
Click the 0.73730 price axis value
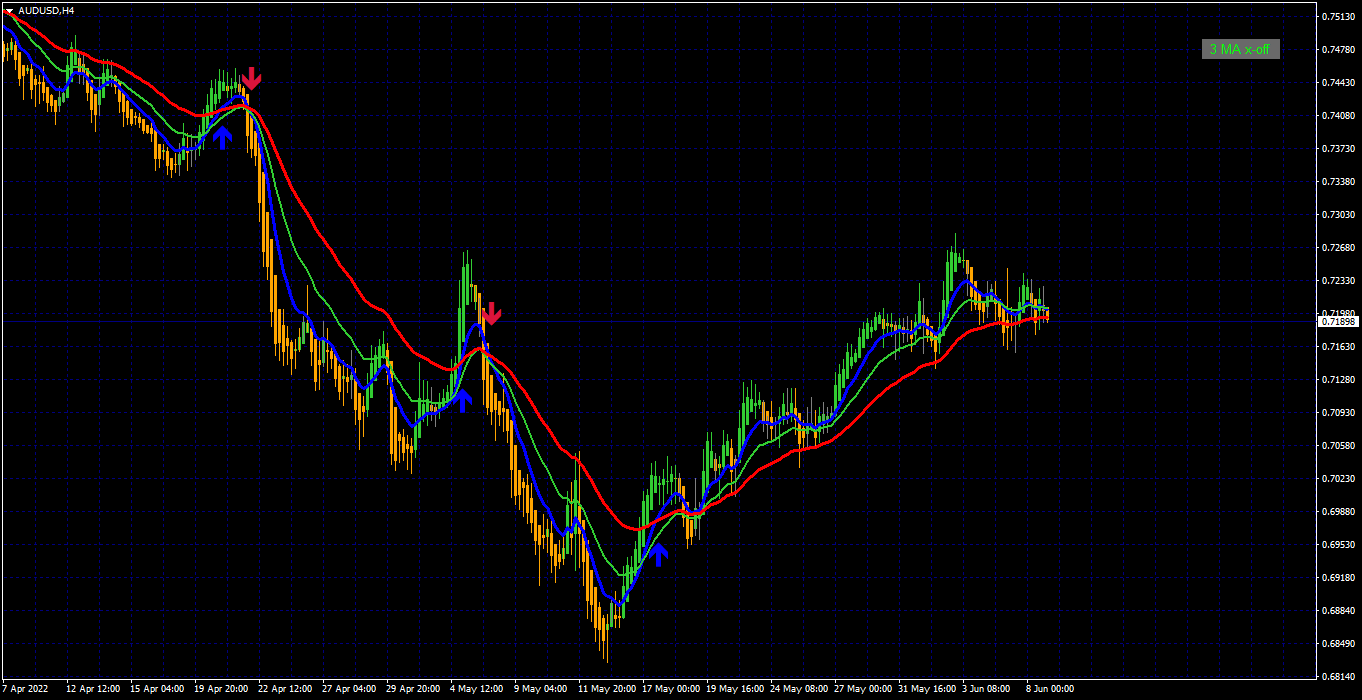1338,148
